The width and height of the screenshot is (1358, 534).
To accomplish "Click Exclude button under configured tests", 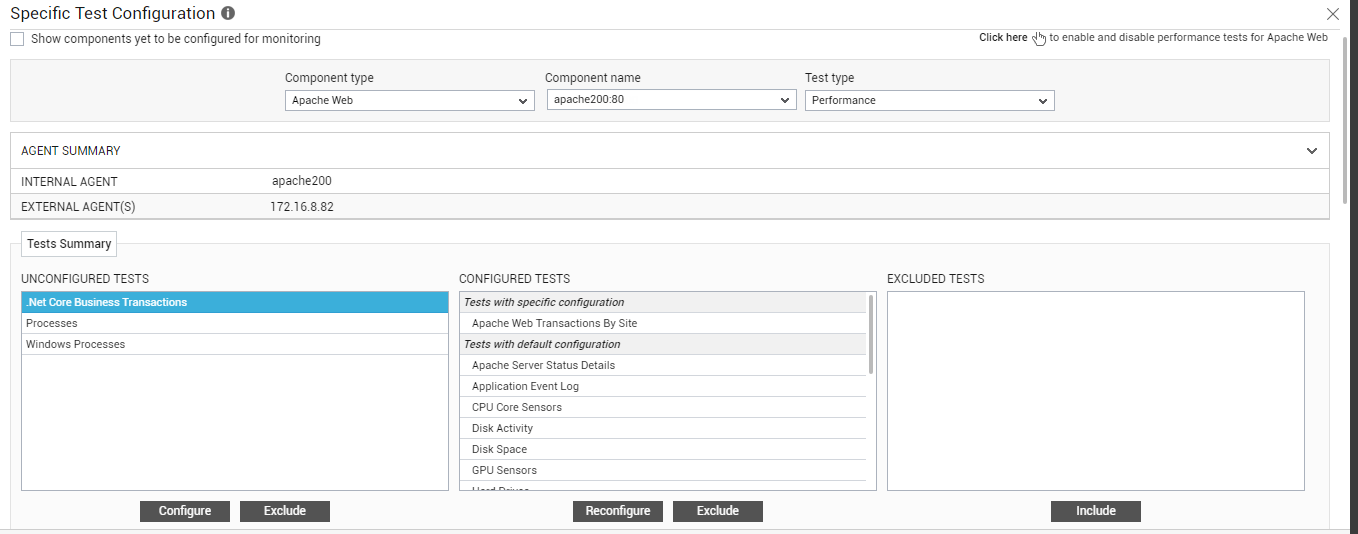I will tap(718, 511).
